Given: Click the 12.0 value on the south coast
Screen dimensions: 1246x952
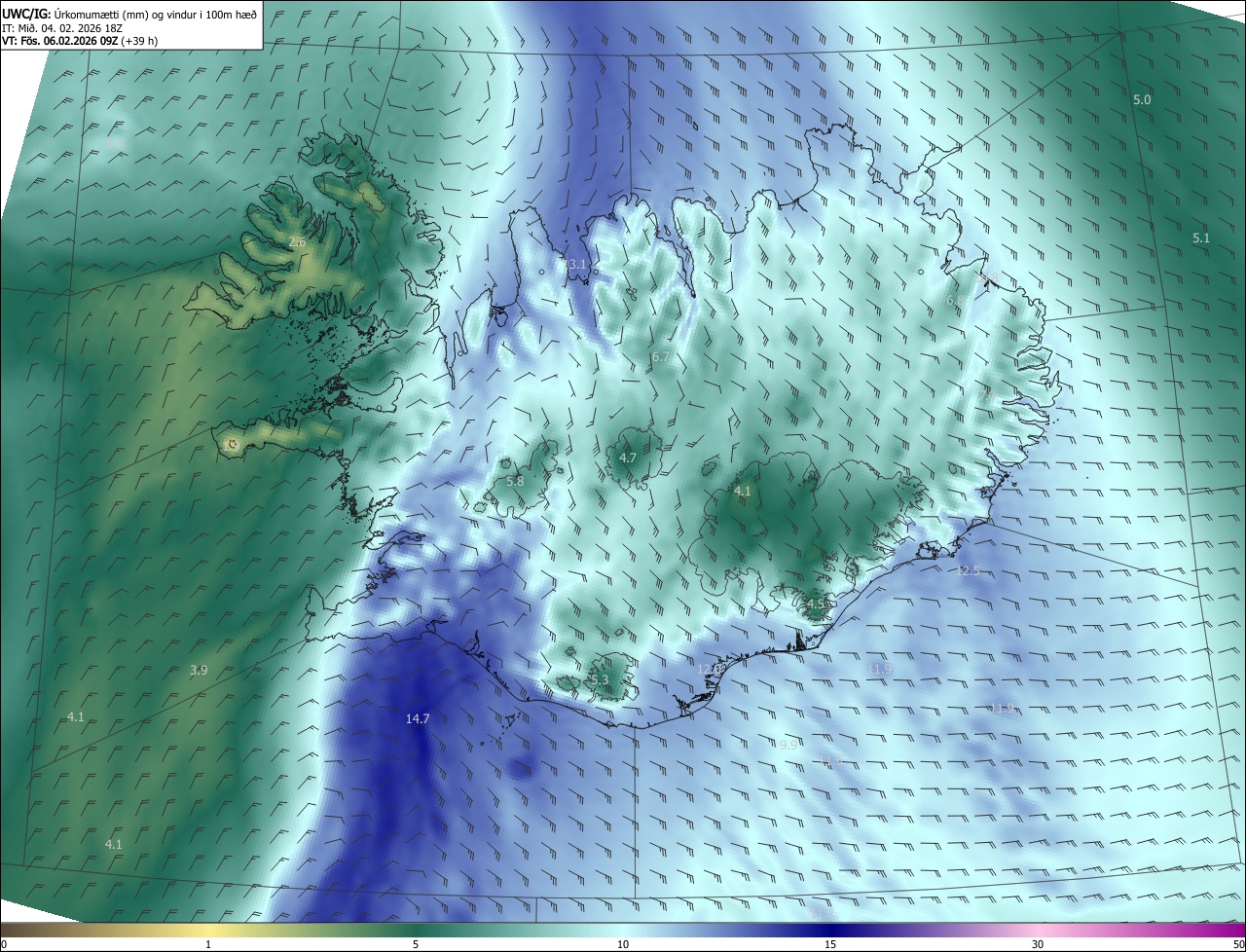Looking at the screenshot, I should point(710,669).
